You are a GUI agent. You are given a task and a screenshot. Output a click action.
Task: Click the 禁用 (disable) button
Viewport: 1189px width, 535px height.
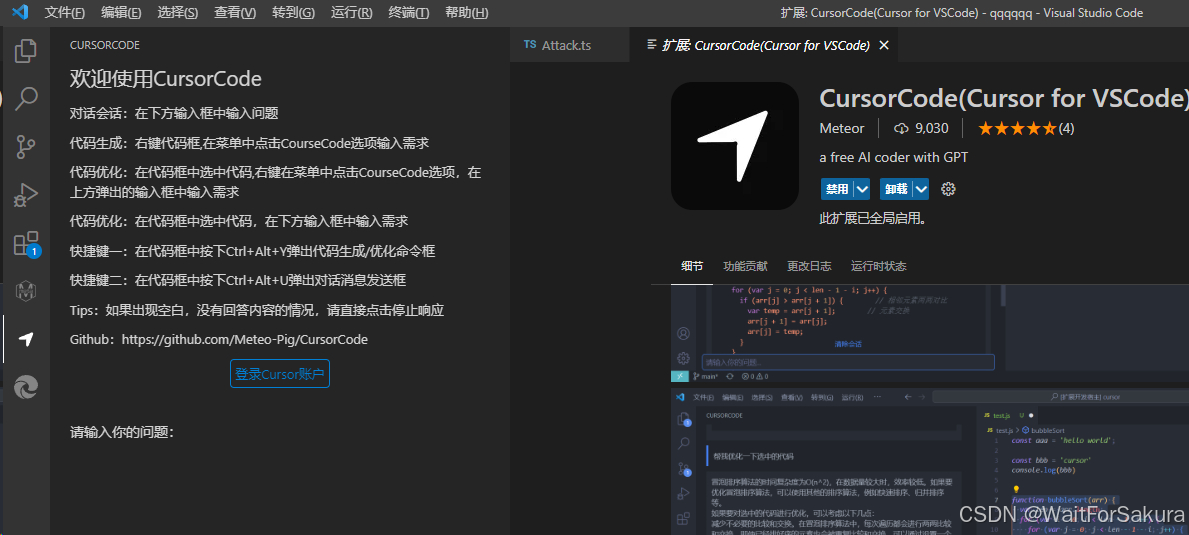tap(836, 189)
